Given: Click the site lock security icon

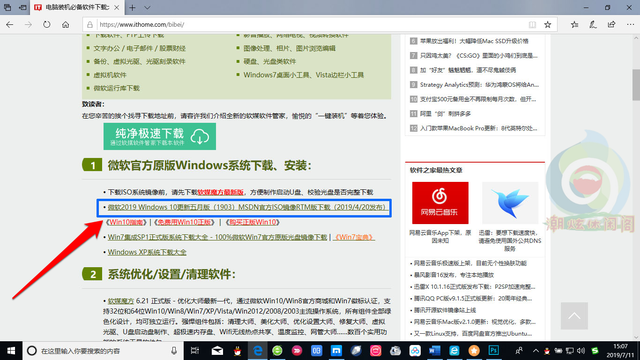Looking at the screenshot, I should [x=90, y=25].
